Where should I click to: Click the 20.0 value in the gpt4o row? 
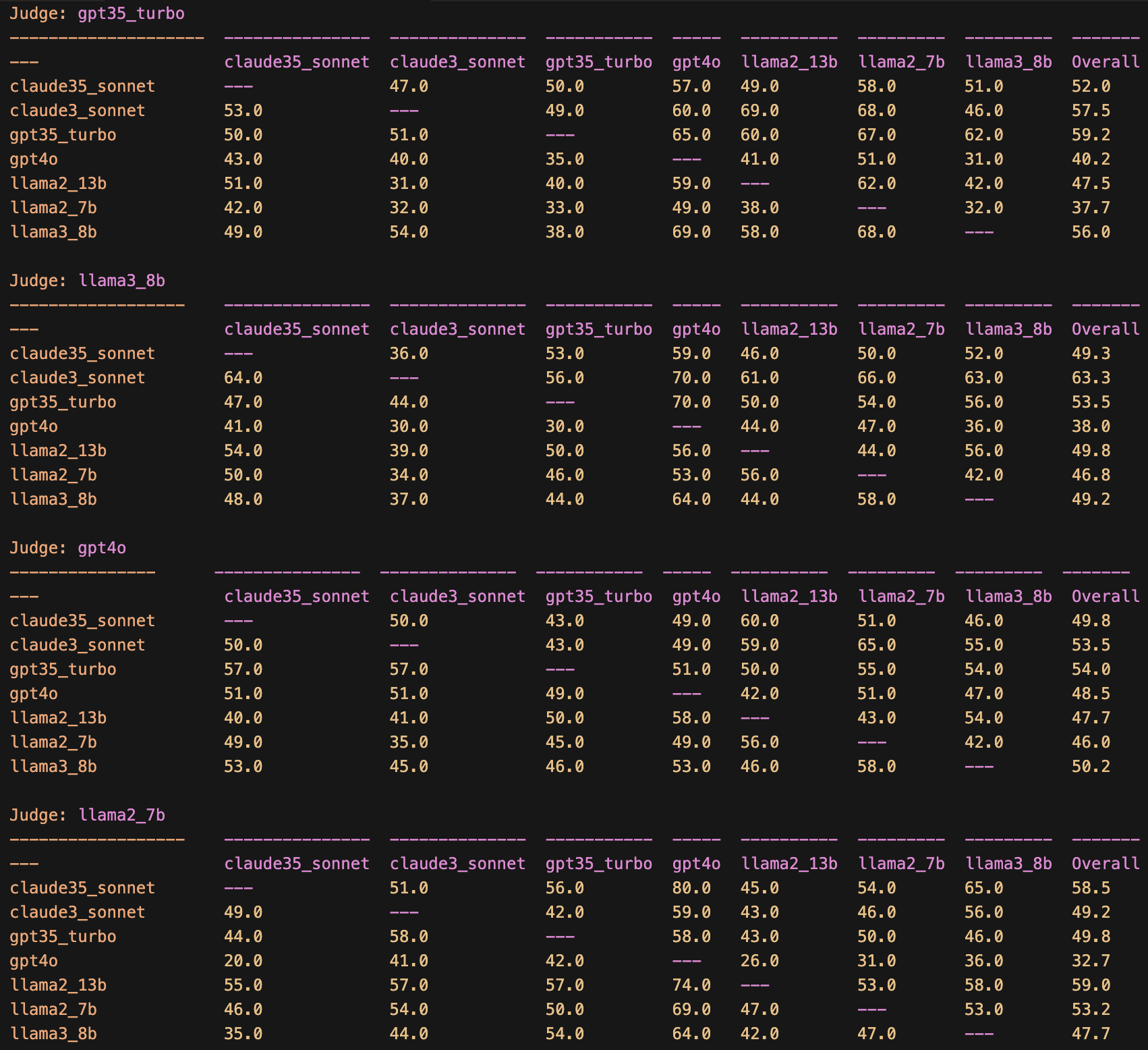click(x=243, y=961)
